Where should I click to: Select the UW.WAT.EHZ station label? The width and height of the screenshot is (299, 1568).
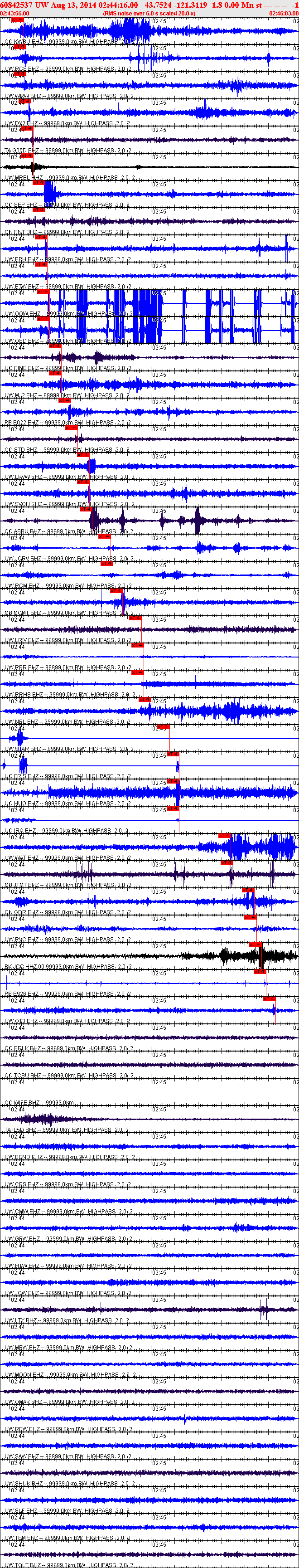68,858
